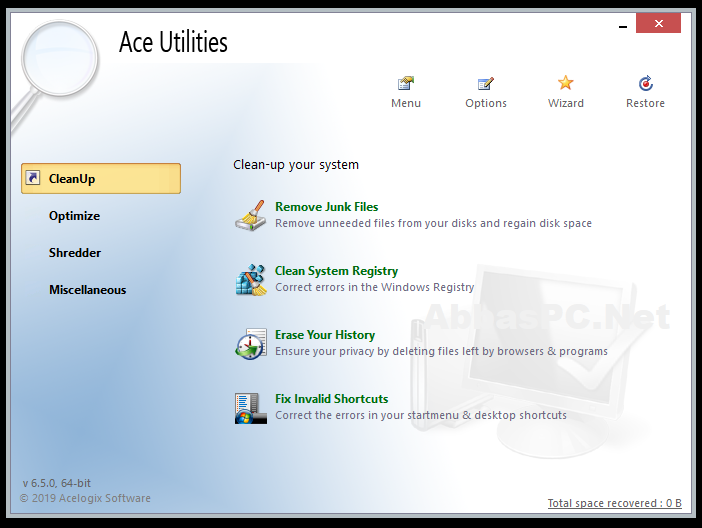Click 'Remove unneeded files from your disks' description
The width and height of the screenshot is (702, 528).
pyautogui.click(x=433, y=223)
